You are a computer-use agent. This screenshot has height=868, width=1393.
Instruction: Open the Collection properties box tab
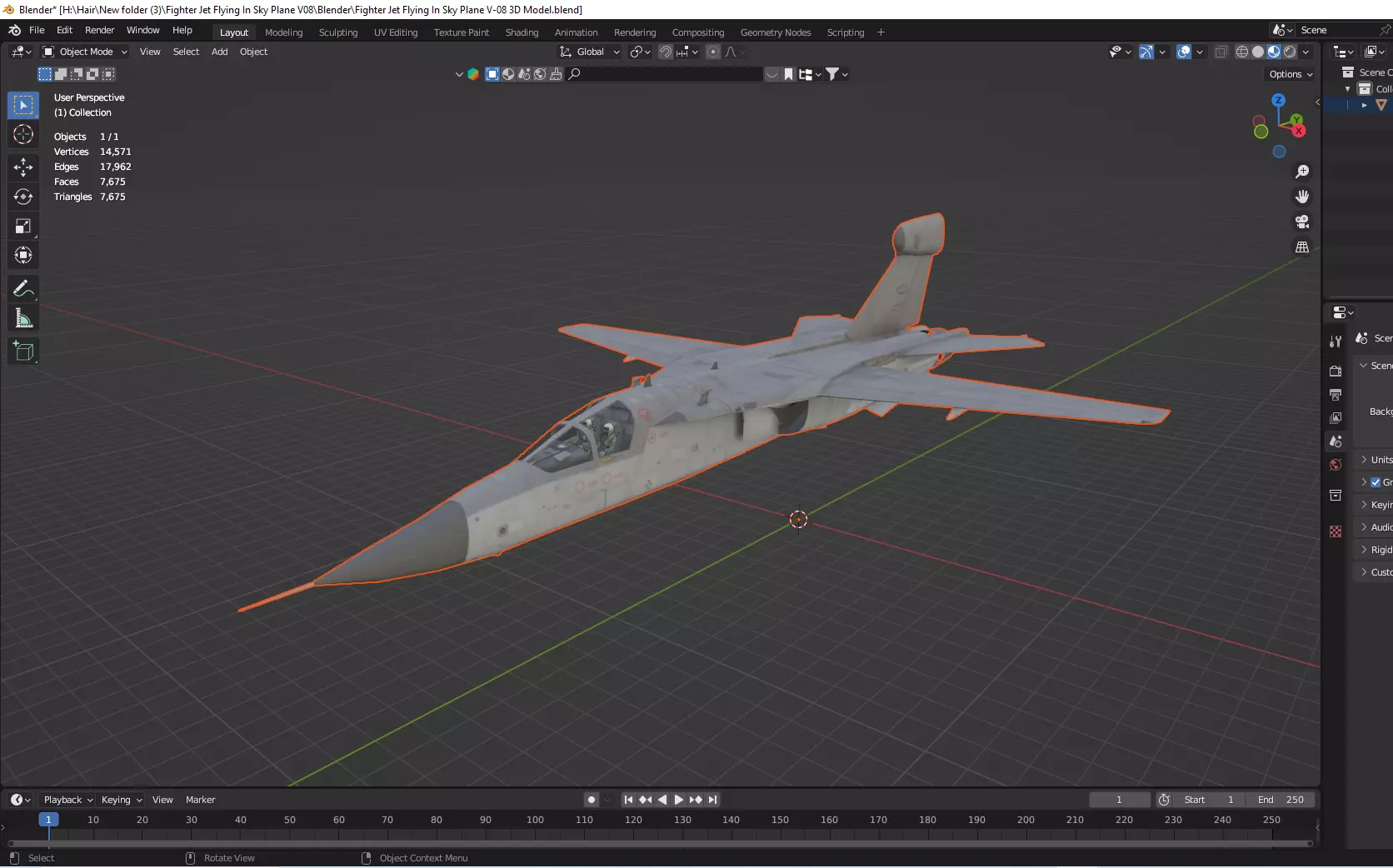(x=1336, y=495)
